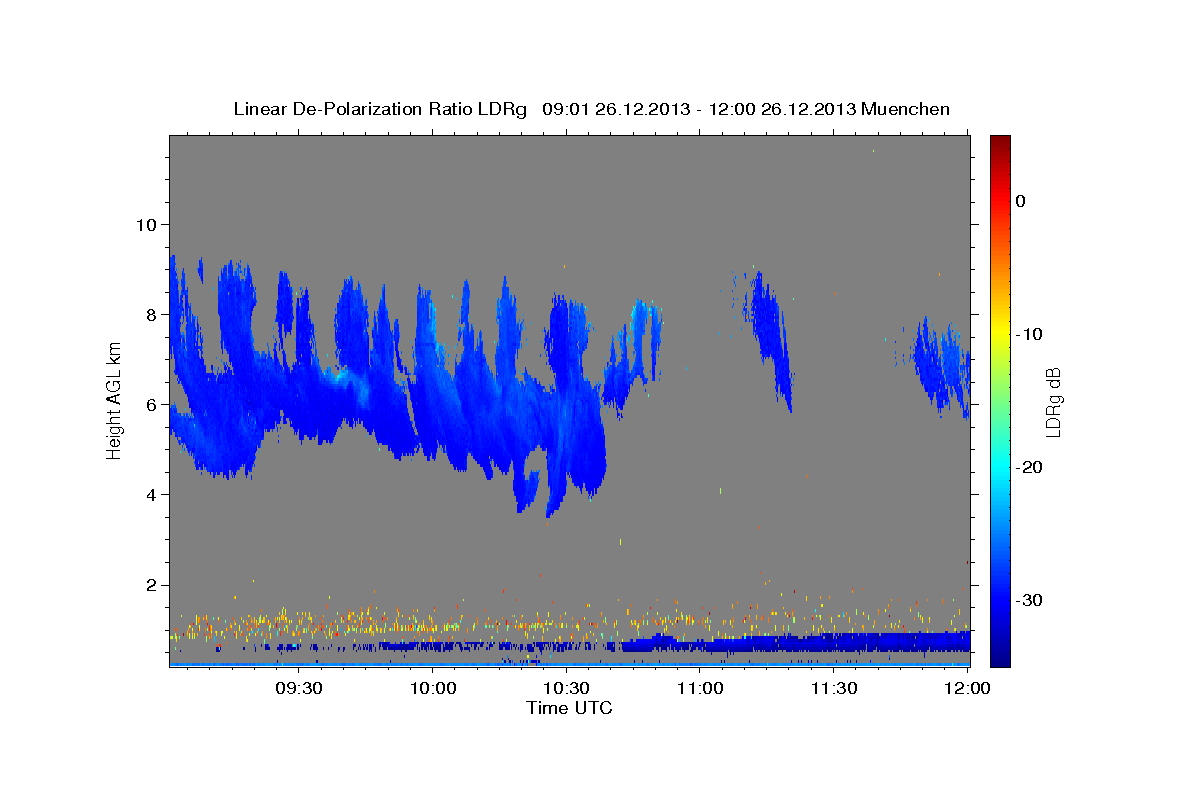Click the 11:00 time tick label

700,688
